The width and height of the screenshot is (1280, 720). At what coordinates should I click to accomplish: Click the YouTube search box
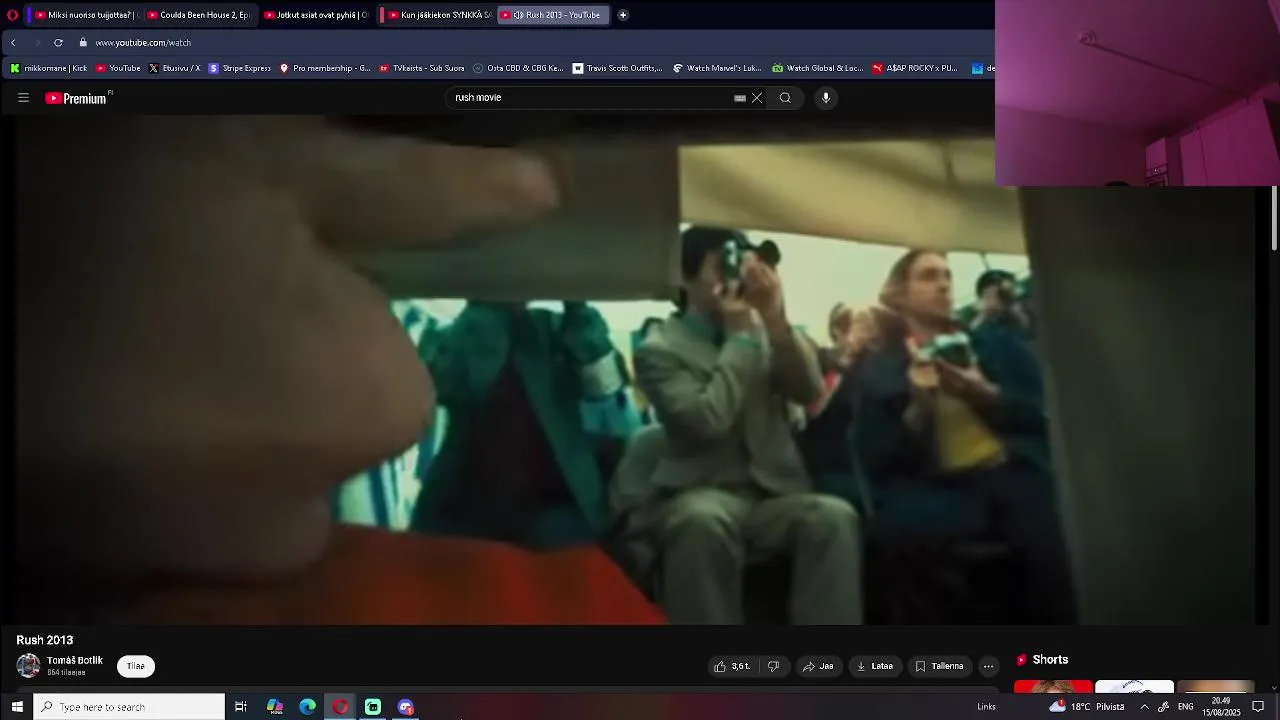[x=590, y=98]
